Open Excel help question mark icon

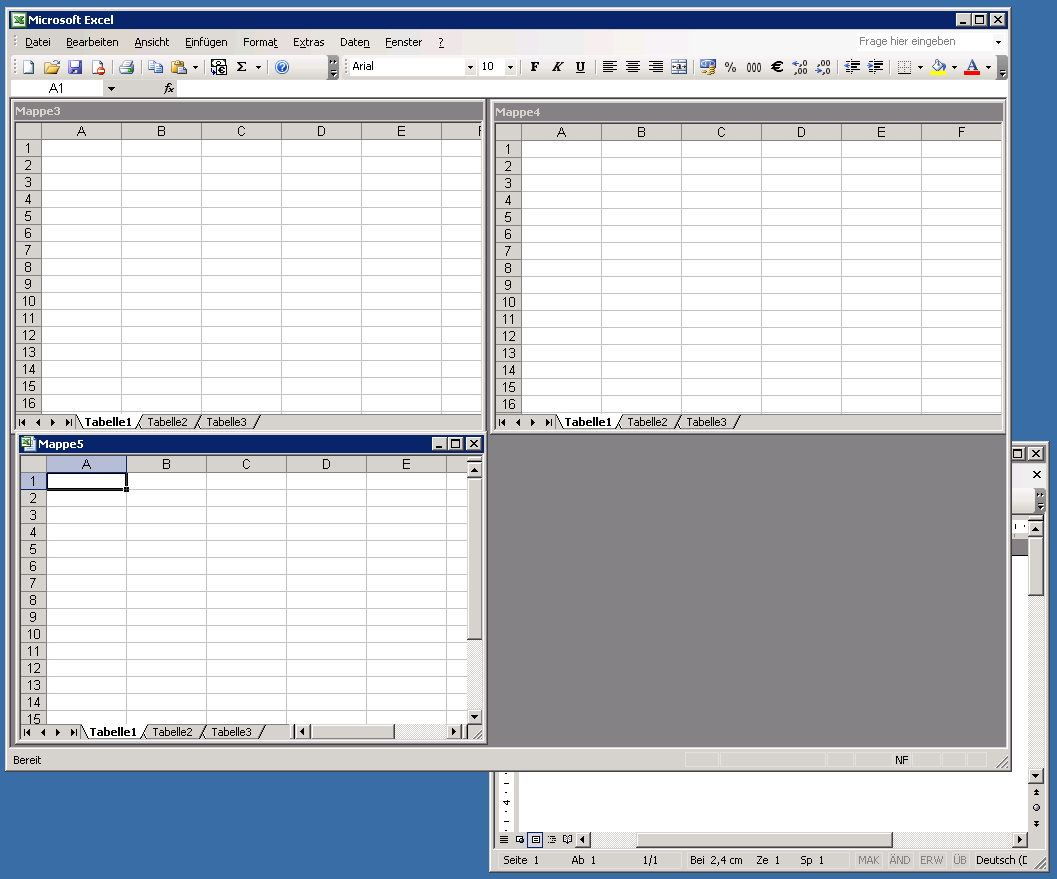pos(282,67)
